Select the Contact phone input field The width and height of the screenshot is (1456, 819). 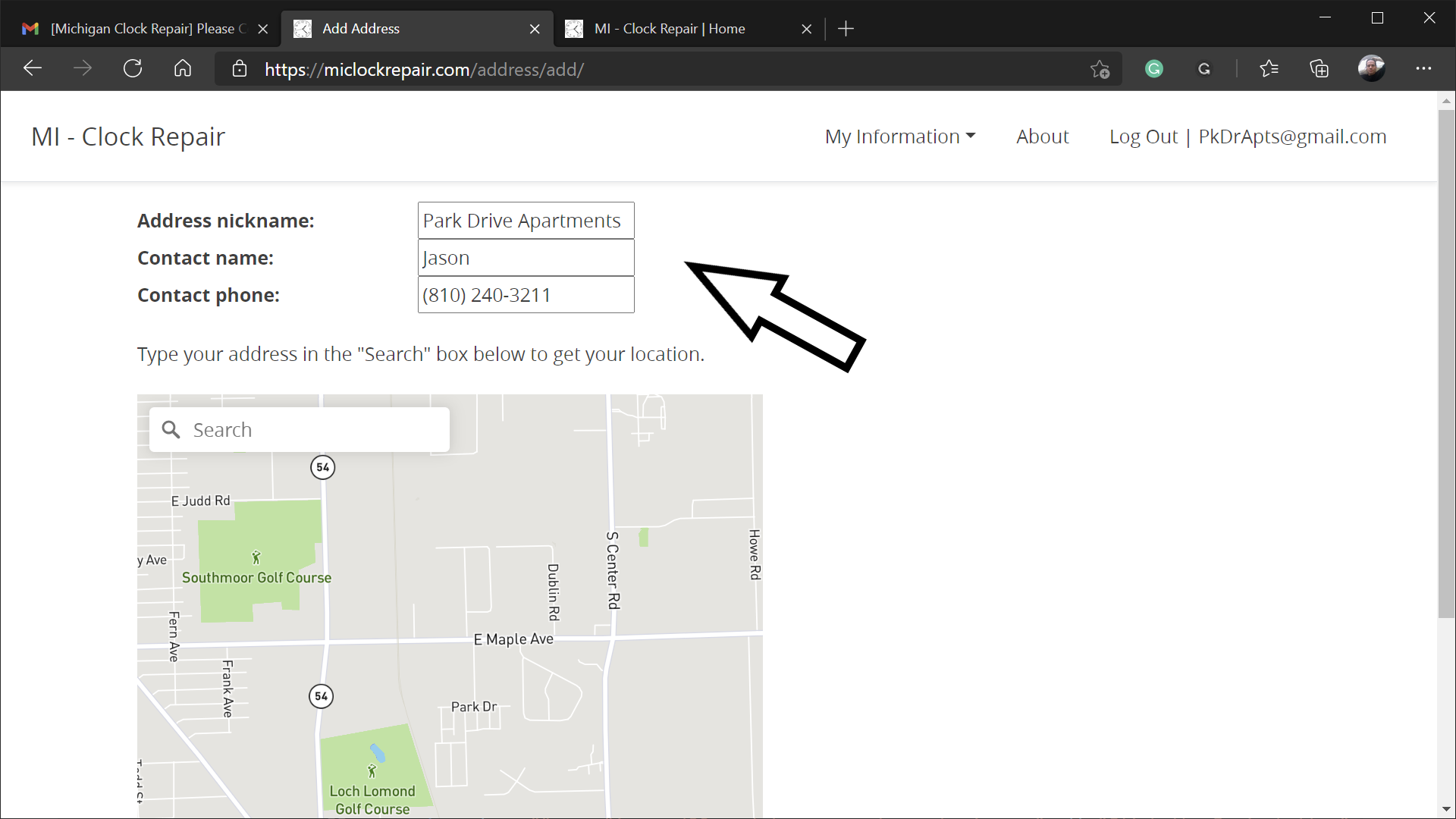pos(526,295)
